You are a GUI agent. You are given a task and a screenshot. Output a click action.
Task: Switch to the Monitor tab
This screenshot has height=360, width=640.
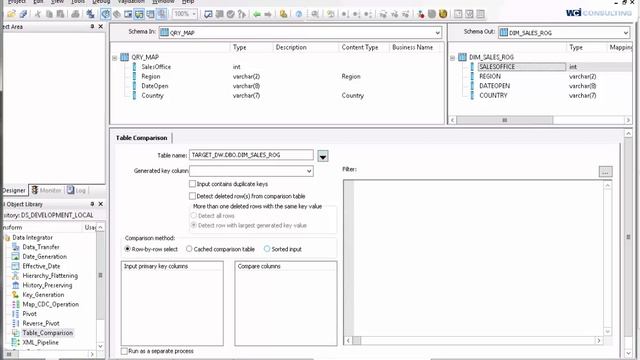47,191
